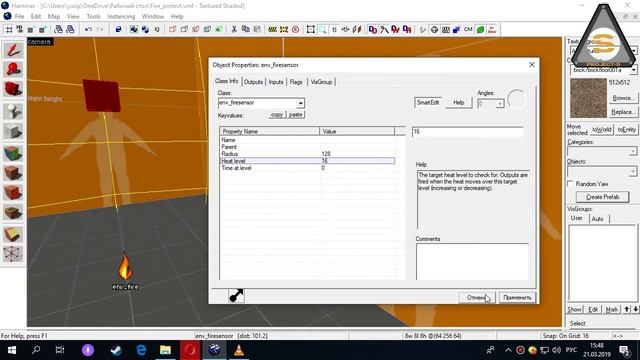
Task: Select the Clipping tool
Action: pos(13,234)
